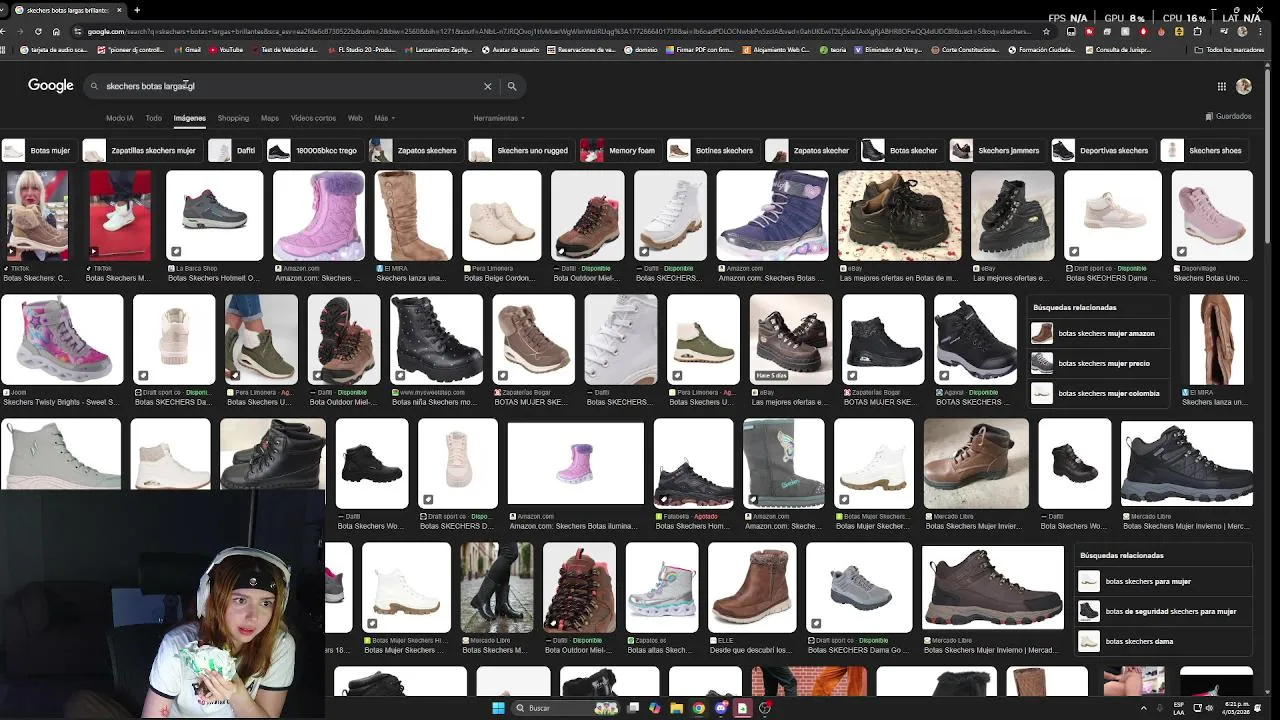Clear the search box with X

point(488,86)
